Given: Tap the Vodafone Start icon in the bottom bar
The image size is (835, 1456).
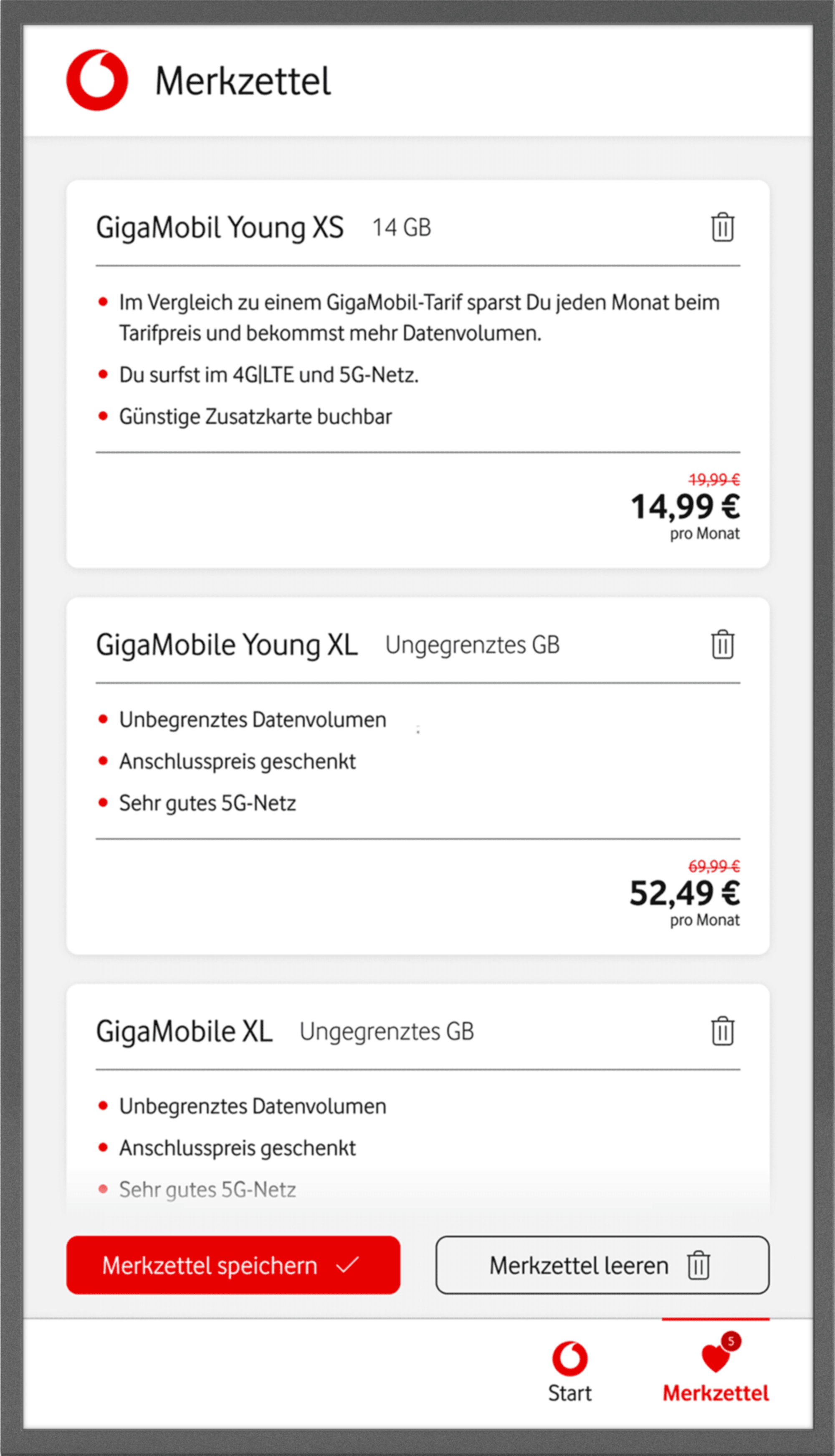Looking at the screenshot, I should tap(569, 1358).
